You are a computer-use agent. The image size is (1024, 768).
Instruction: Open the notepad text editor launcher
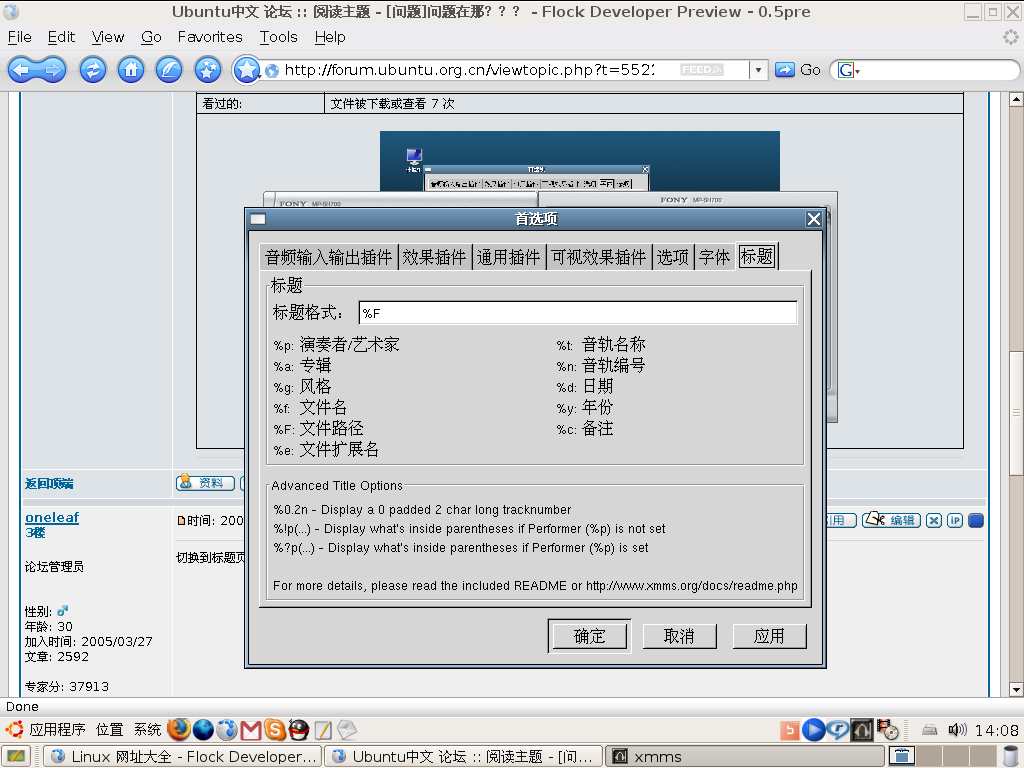[323, 729]
